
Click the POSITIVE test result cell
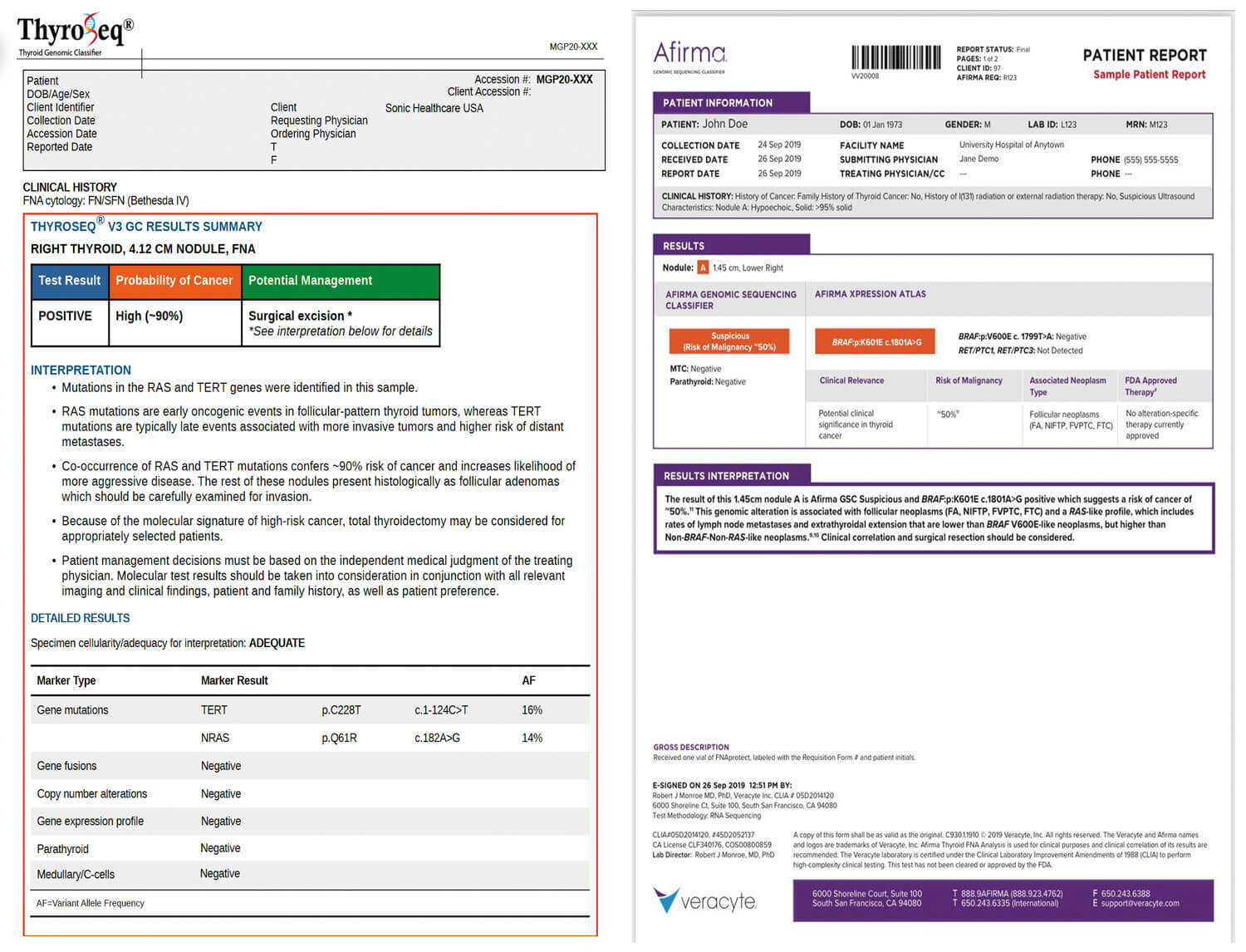click(66, 317)
